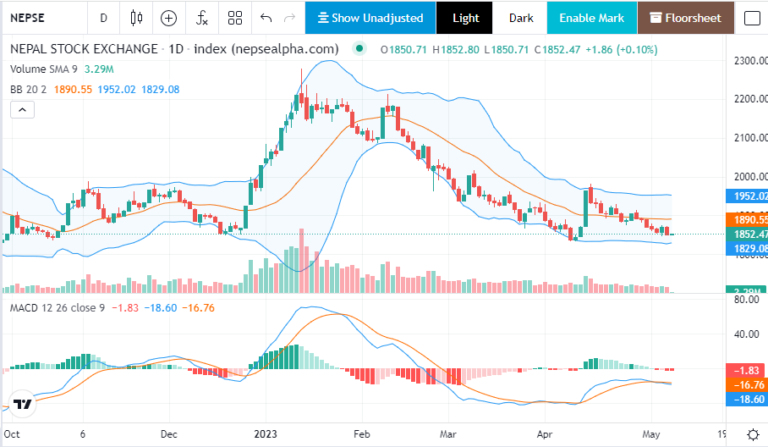Image resolution: width=768 pixels, height=447 pixels.
Task: Open the candlestick chart style selector
Action: (137, 18)
